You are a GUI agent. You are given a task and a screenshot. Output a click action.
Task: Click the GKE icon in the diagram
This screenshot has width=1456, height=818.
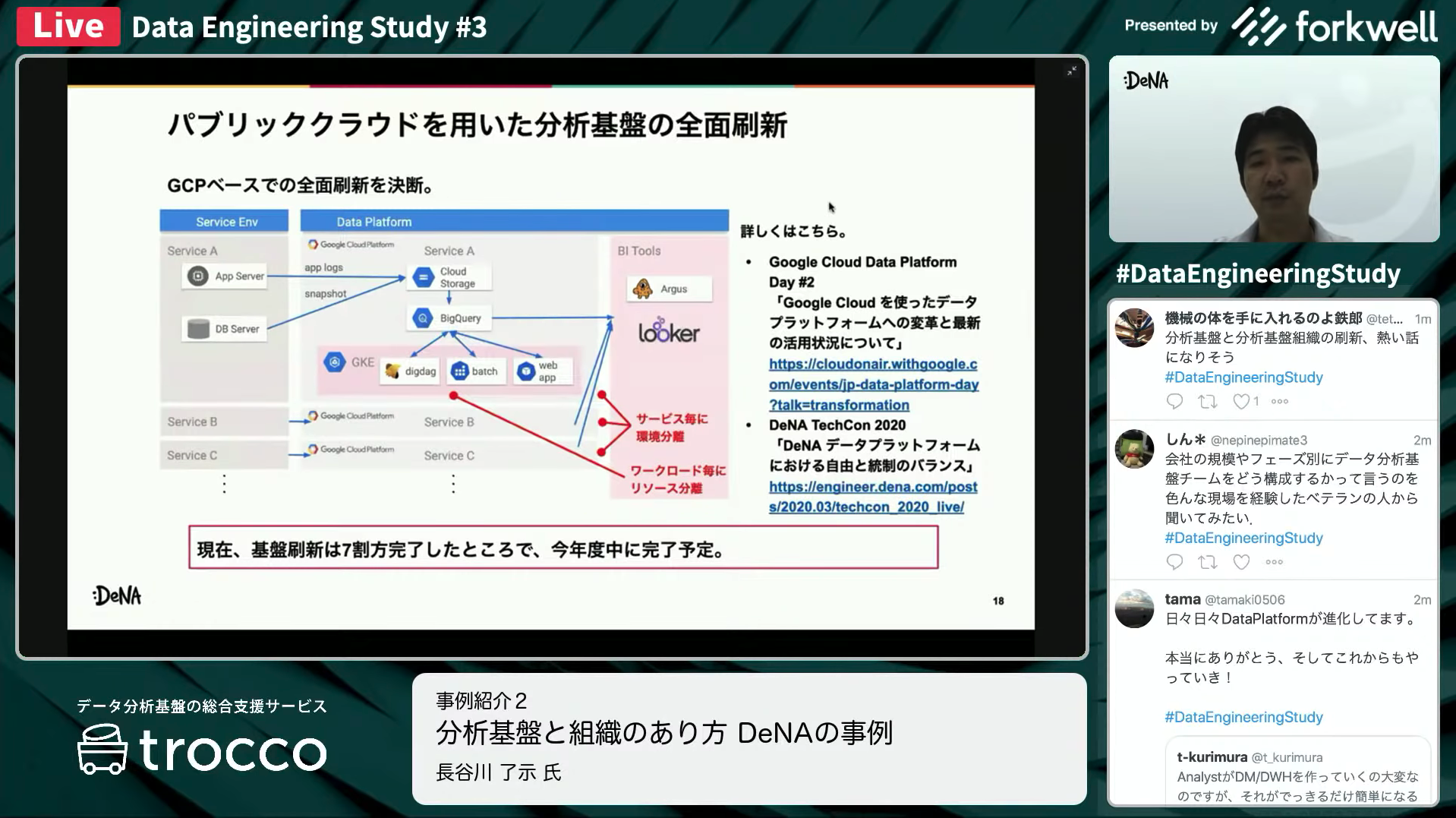pyautogui.click(x=334, y=362)
